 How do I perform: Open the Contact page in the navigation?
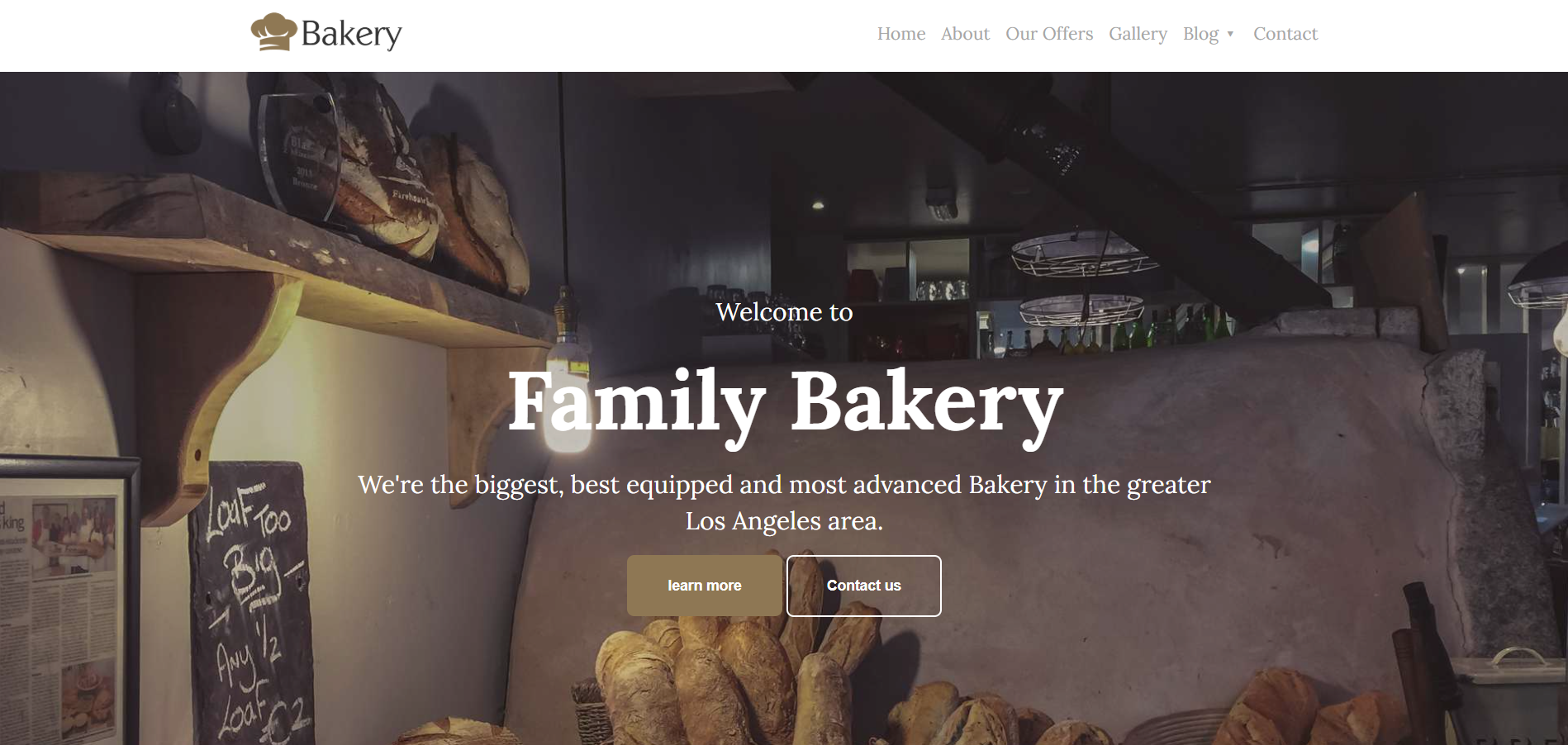tap(1285, 34)
